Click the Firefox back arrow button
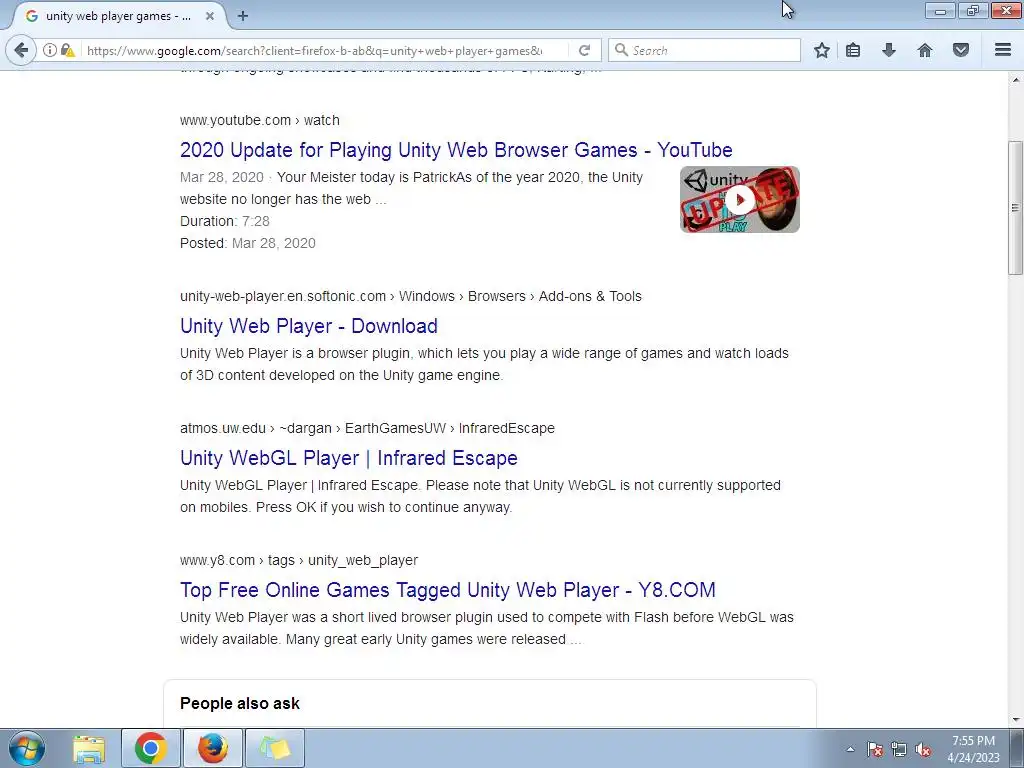 click(x=21, y=50)
